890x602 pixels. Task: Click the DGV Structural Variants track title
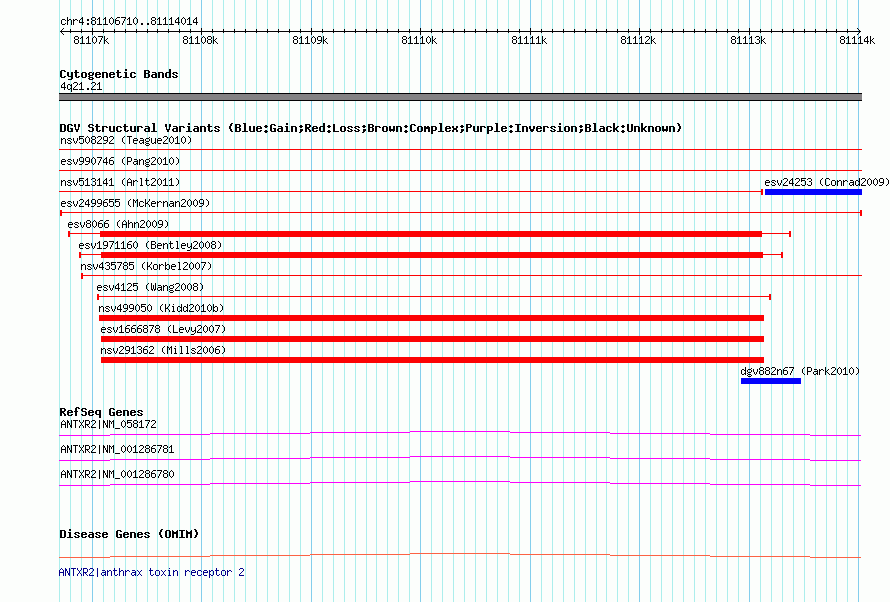371,128
